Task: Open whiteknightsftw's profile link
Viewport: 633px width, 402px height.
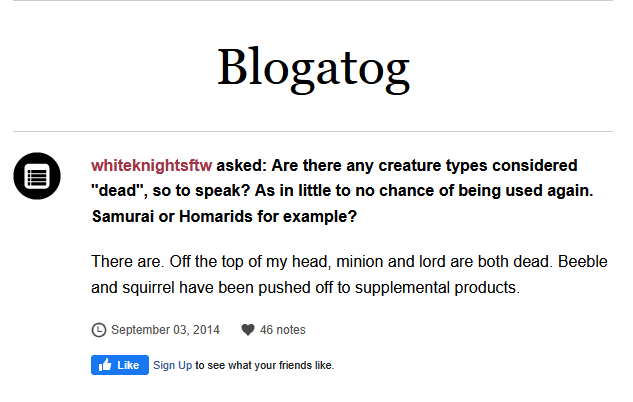Action: 151,165
